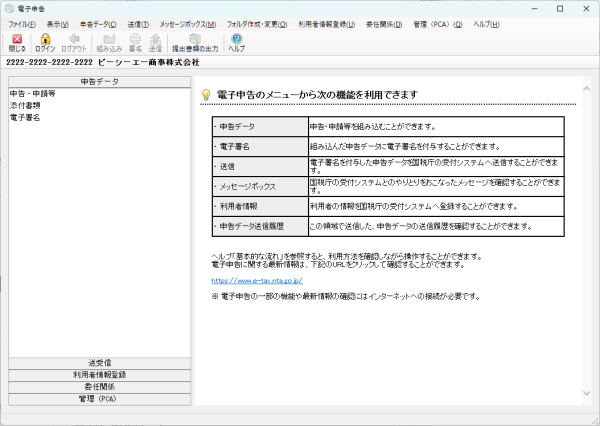Expand the 管理（PCA） sidebar section
Viewport: 600px width, 426px height.
pos(98,399)
